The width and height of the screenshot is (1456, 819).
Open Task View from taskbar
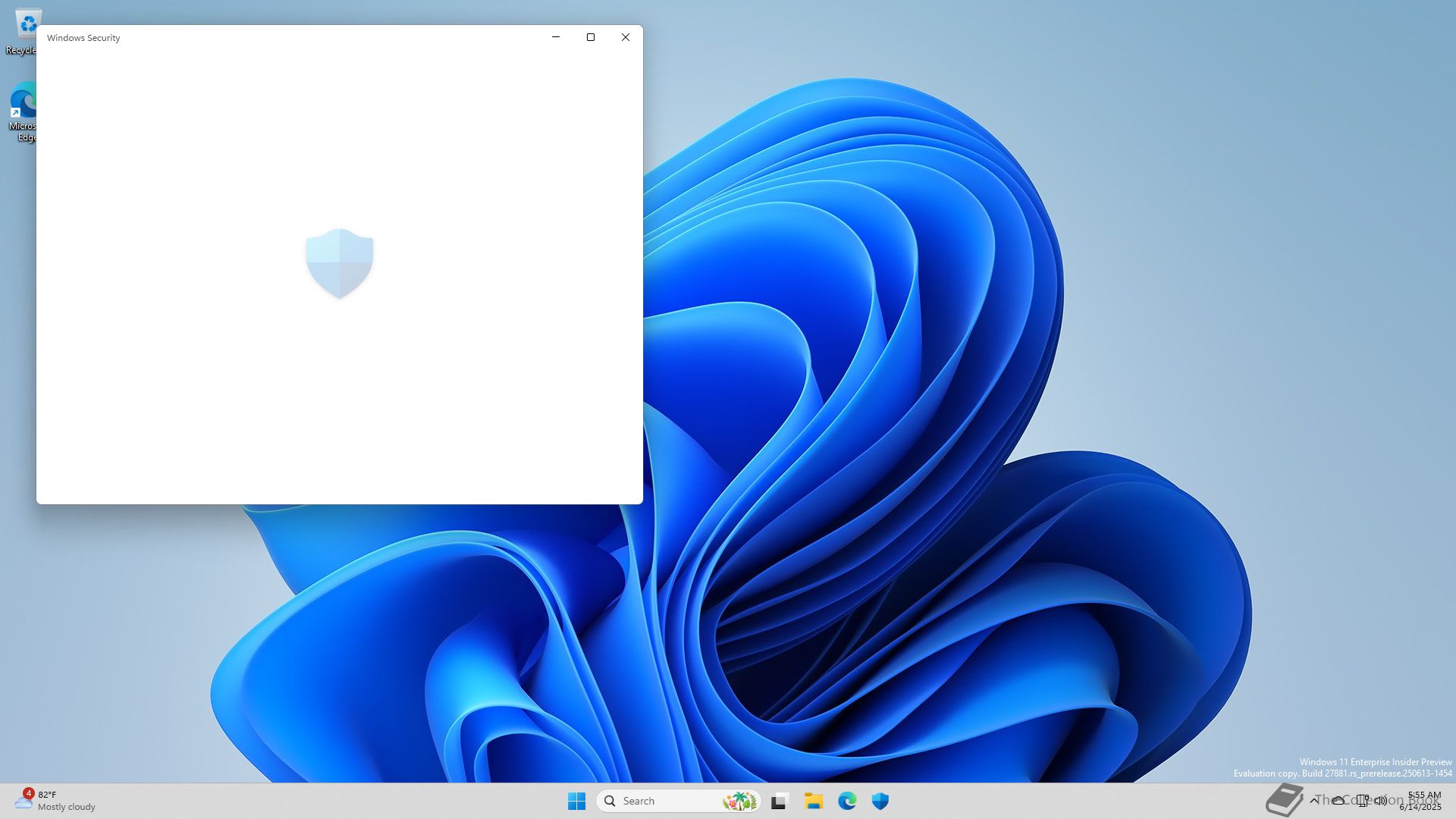pyautogui.click(x=780, y=801)
